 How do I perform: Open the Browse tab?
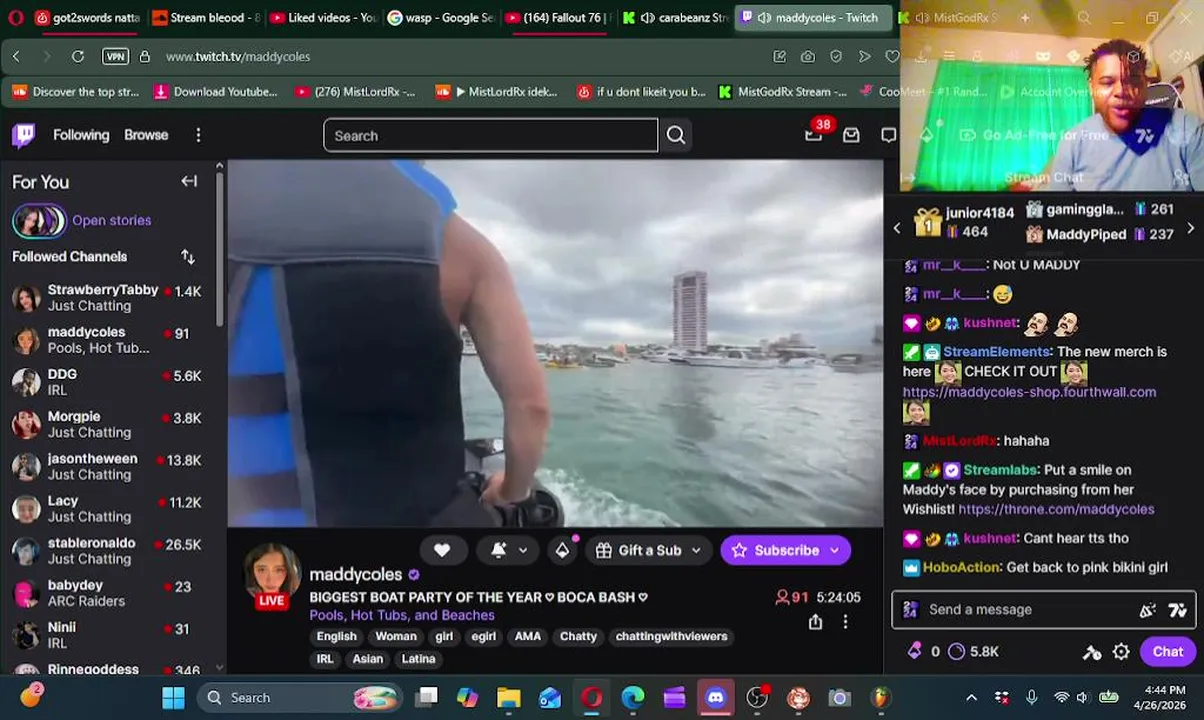click(146, 135)
